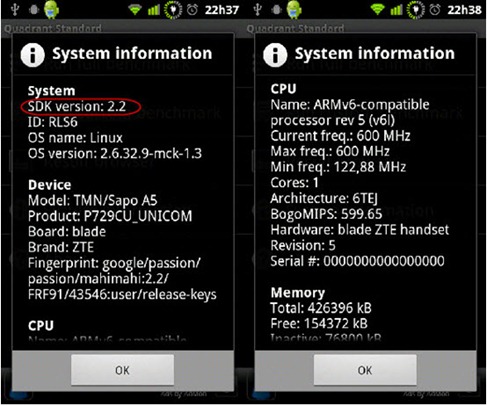
Task: Tap OK in the 22h37 screen dialog
Action: click(122, 370)
